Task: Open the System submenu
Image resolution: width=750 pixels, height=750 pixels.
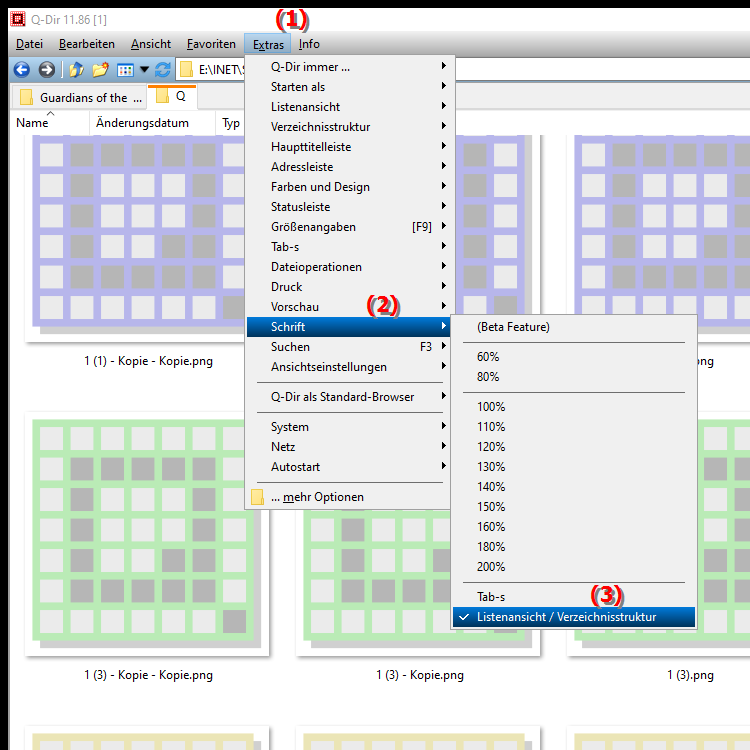Action: point(348,427)
